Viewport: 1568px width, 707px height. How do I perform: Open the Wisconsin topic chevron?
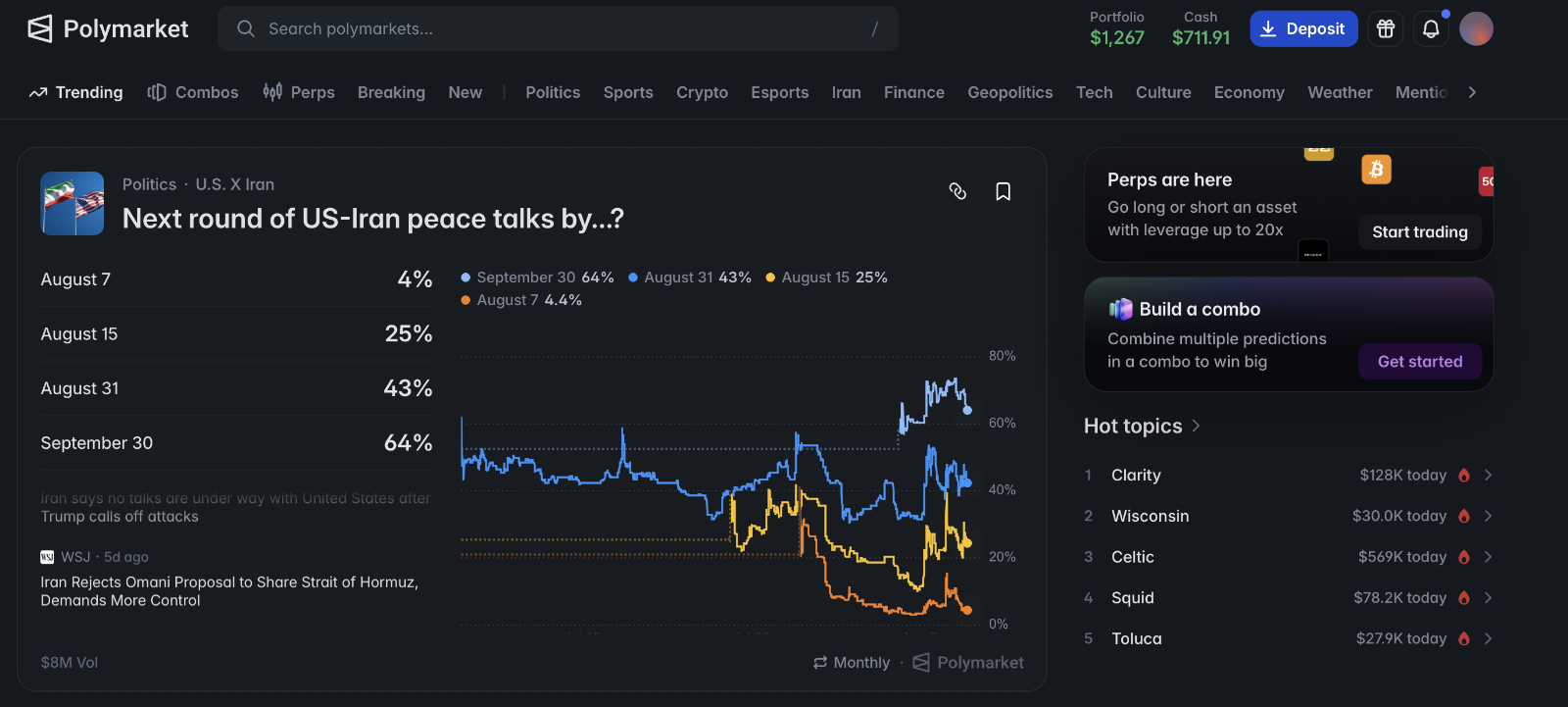(x=1488, y=516)
